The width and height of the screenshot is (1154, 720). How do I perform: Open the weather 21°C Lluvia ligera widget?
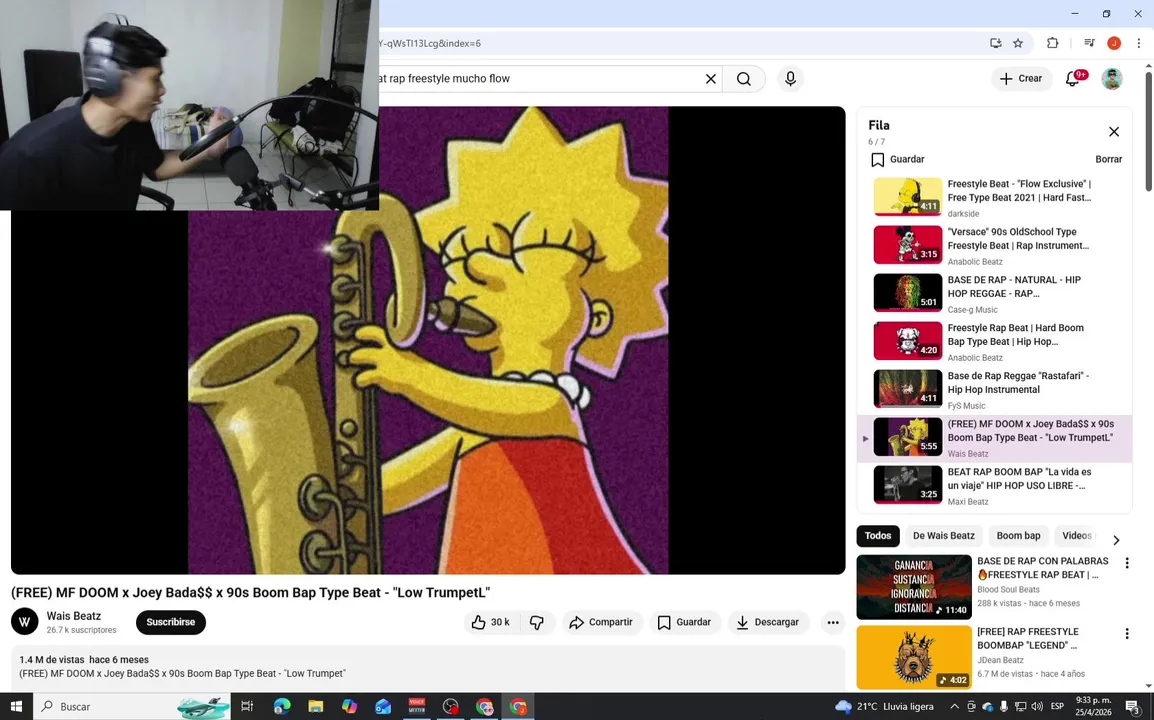click(884, 707)
